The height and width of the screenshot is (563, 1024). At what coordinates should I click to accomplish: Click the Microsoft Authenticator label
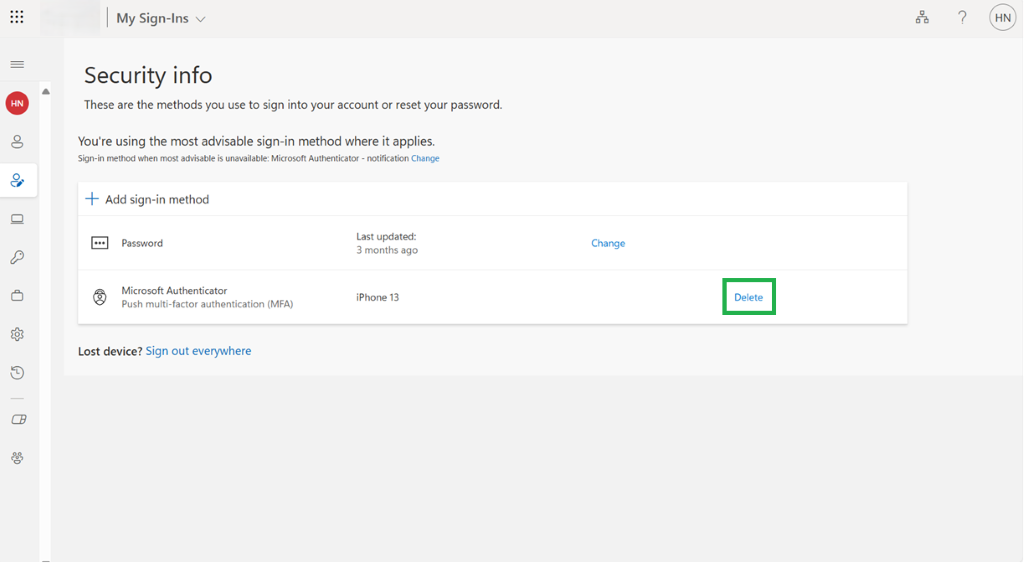[x=174, y=291]
